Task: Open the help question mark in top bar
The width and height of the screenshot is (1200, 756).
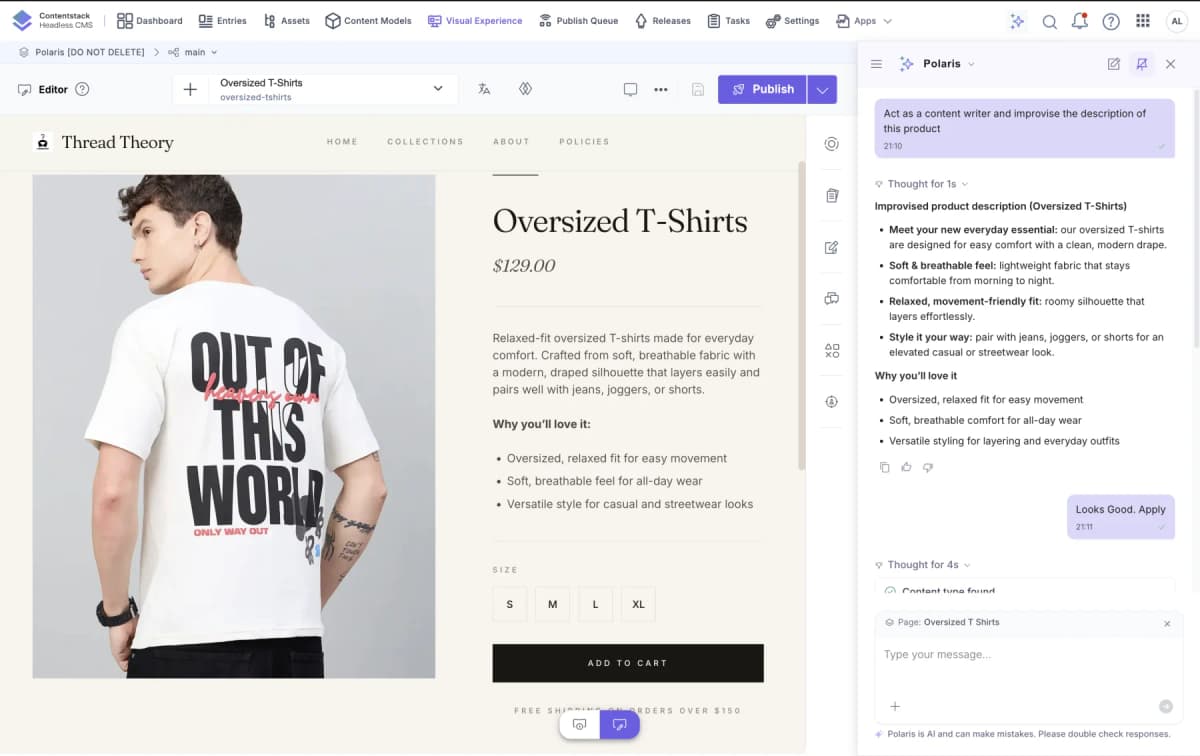Action: [1111, 21]
